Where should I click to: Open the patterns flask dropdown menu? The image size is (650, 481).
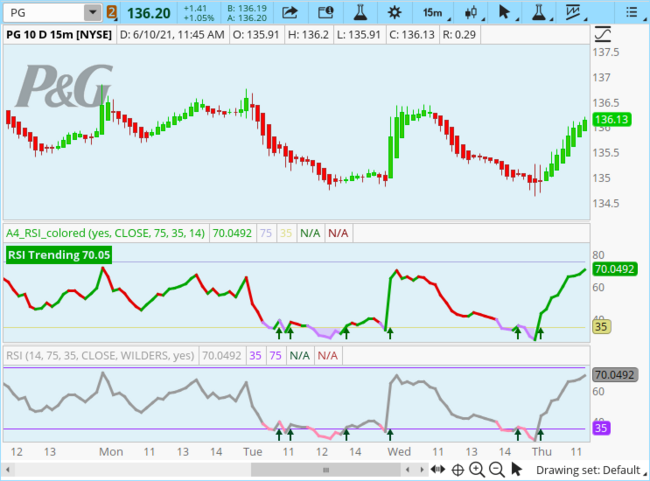542,13
